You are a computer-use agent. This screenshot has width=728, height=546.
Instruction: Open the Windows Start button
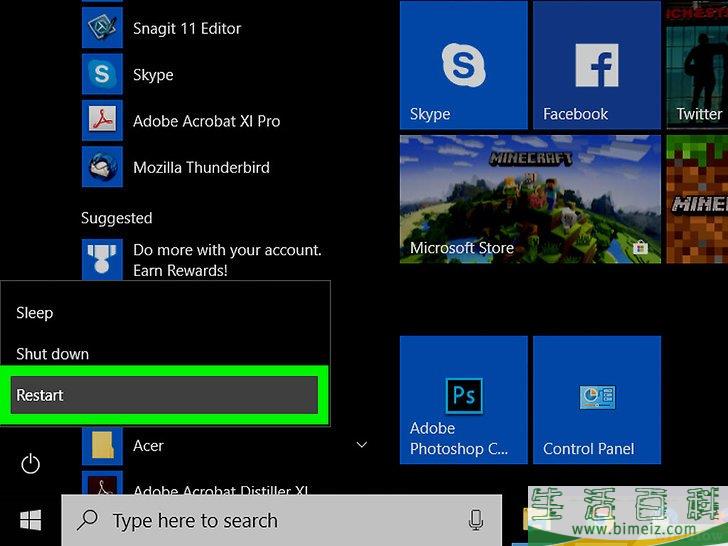(x=31, y=520)
